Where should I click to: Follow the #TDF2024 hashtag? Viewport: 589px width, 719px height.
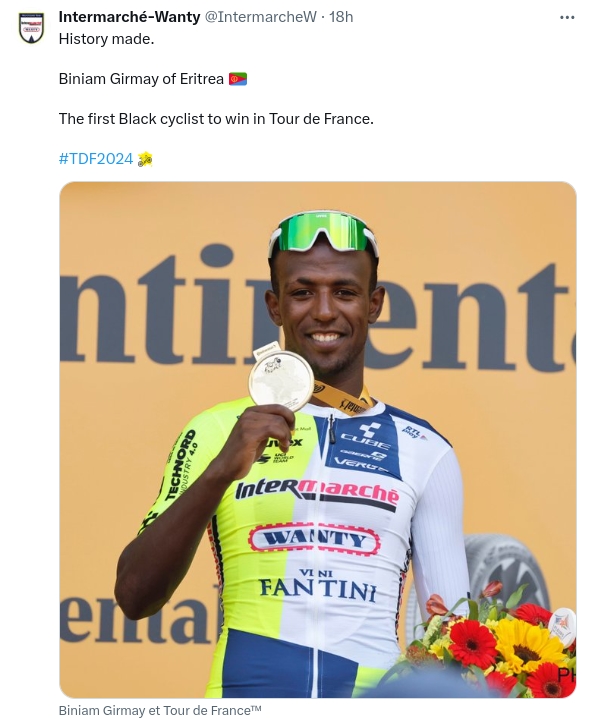96,159
